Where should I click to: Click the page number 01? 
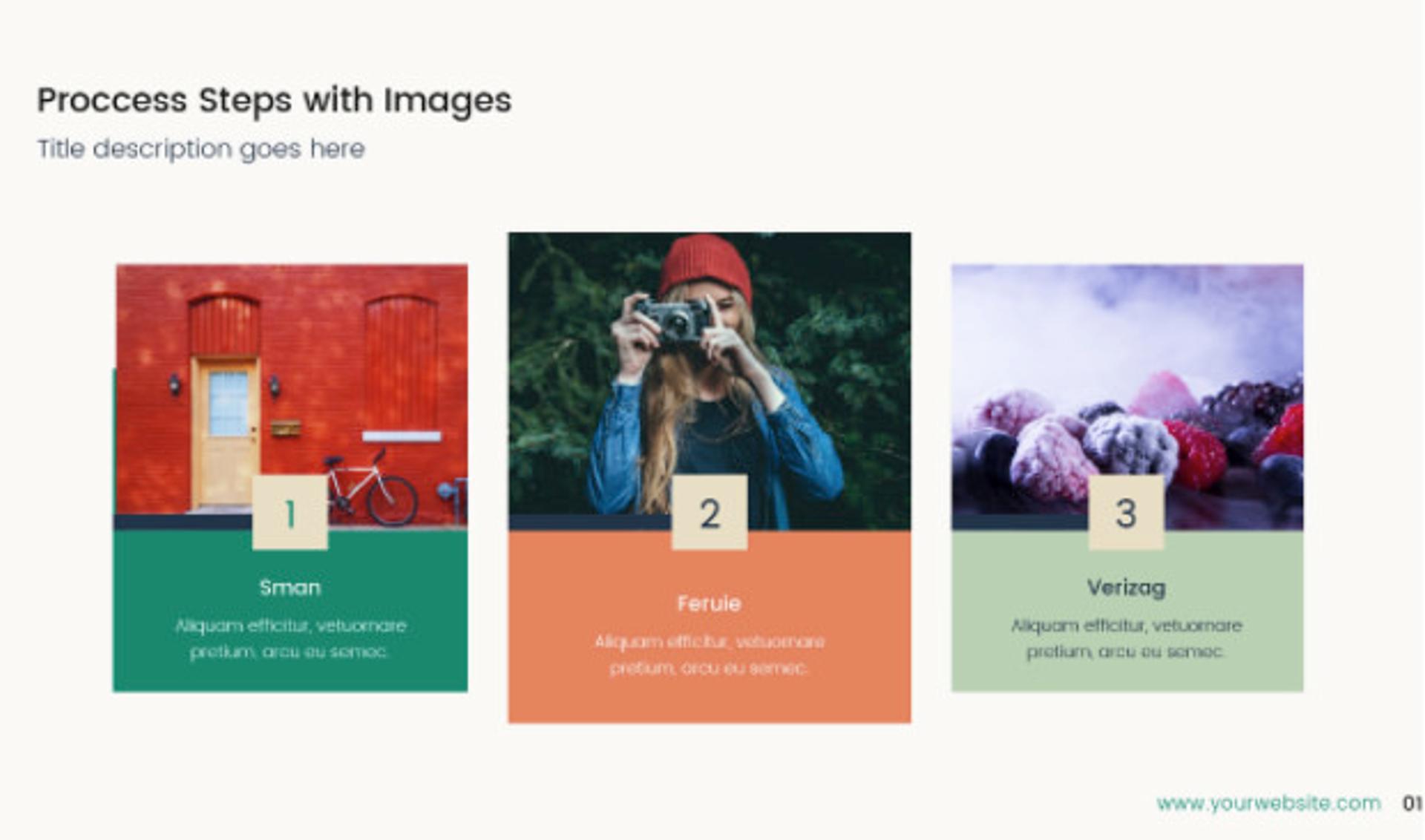[1412, 803]
